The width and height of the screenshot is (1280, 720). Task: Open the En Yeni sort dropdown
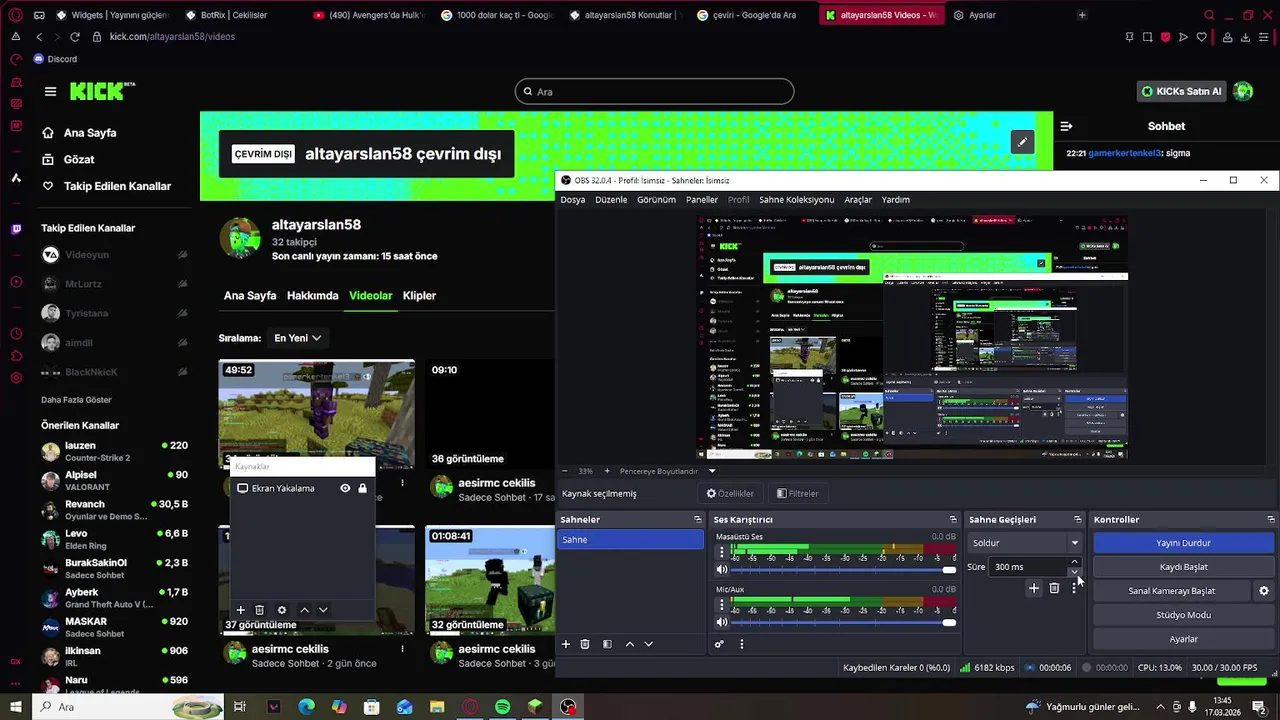(297, 338)
